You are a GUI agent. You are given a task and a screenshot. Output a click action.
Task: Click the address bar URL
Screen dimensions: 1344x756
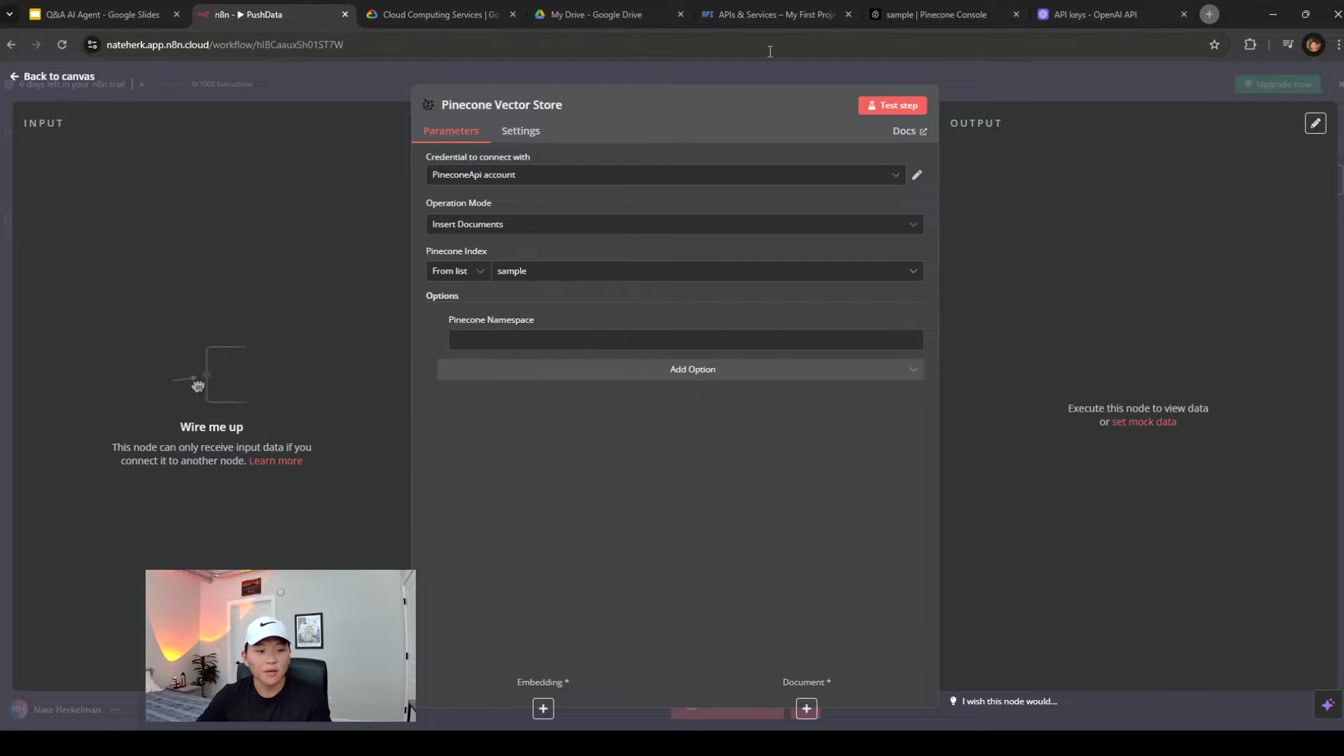(x=225, y=45)
